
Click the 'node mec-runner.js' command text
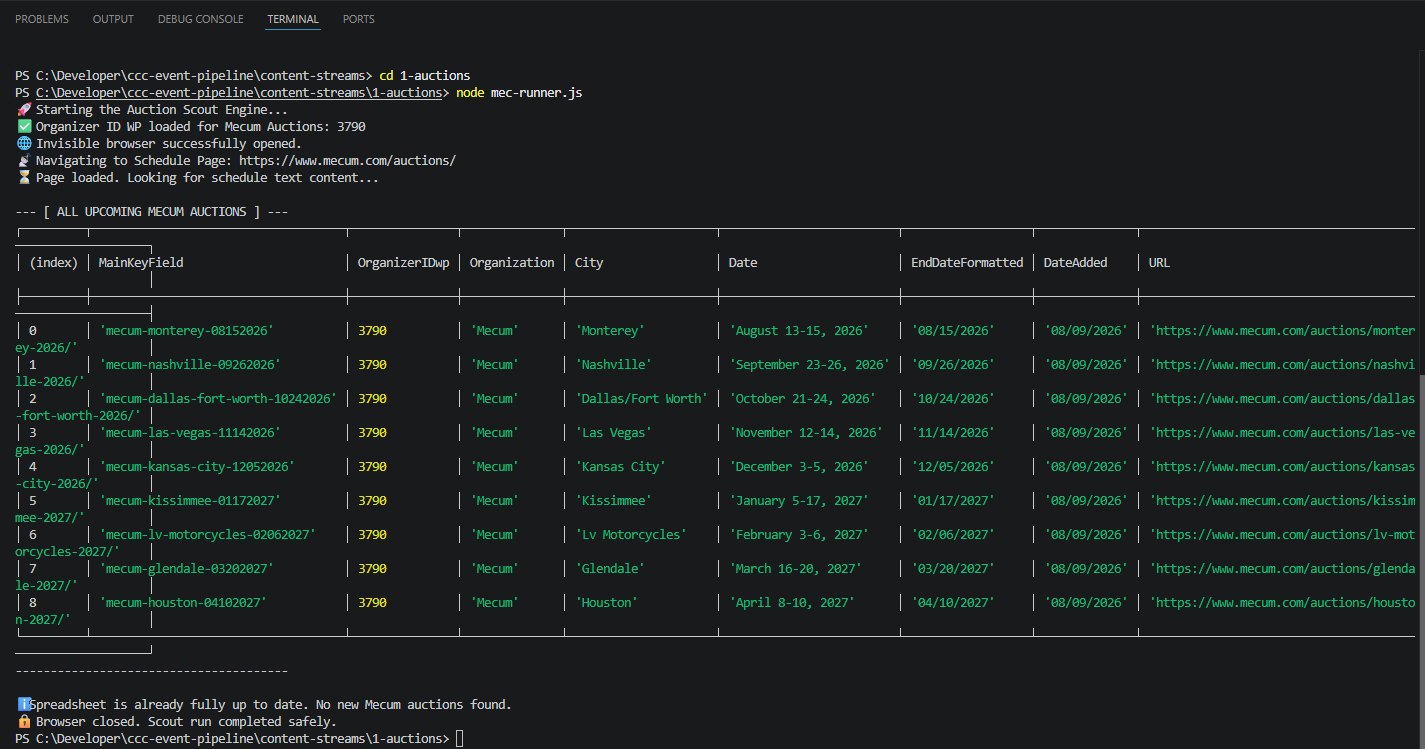[519, 93]
